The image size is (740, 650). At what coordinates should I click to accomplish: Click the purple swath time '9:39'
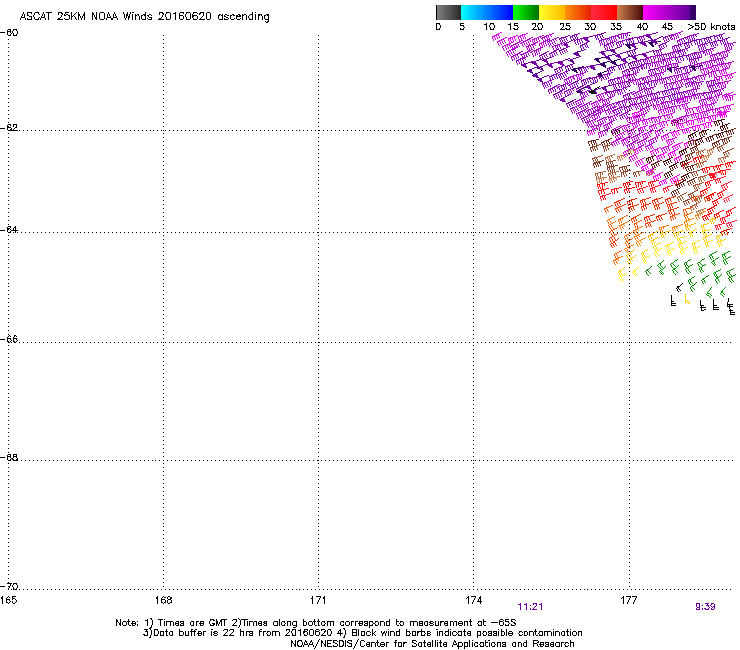705,607
